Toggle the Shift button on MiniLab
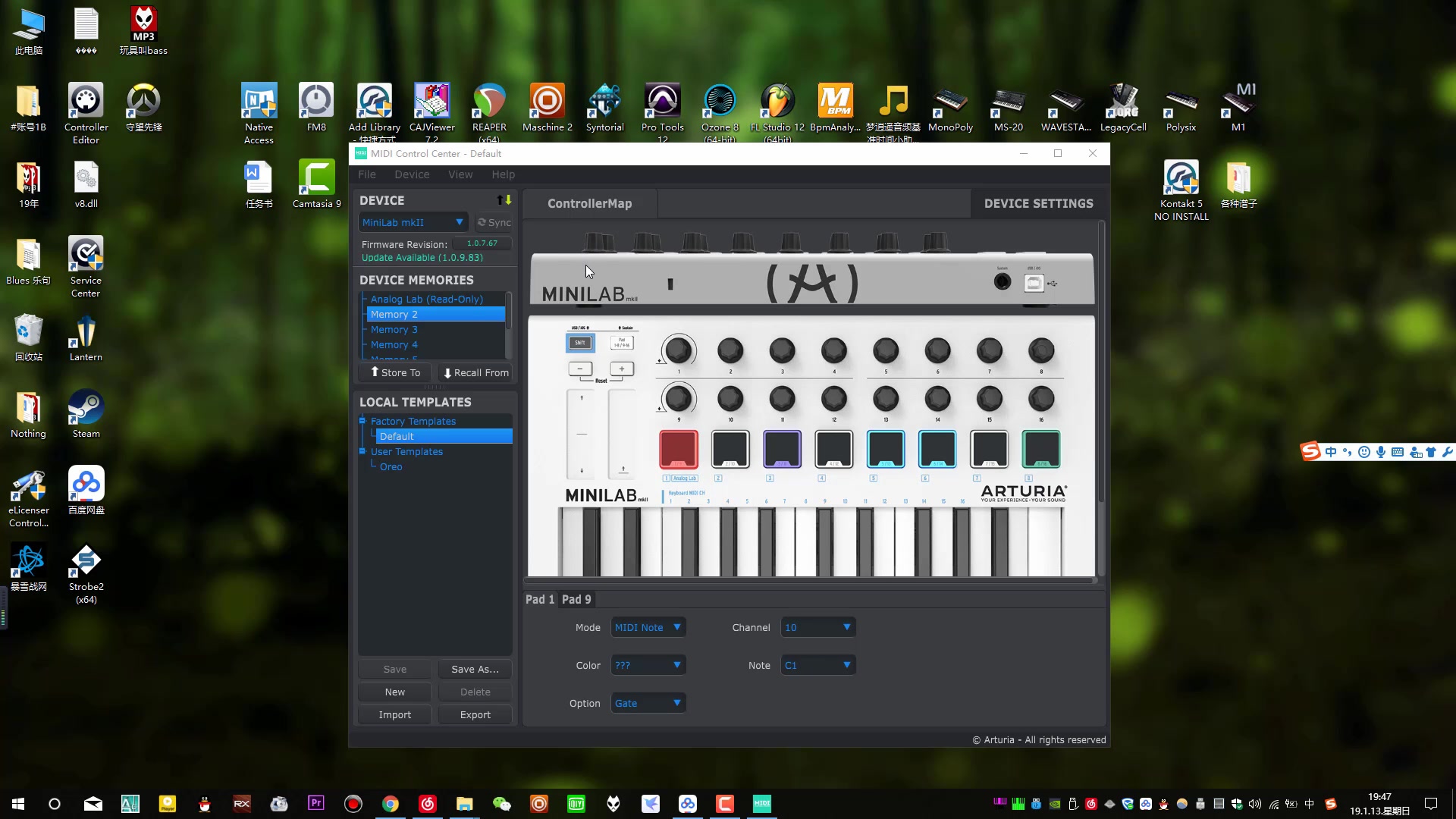The height and width of the screenshot is (819, 1456). 580,343
